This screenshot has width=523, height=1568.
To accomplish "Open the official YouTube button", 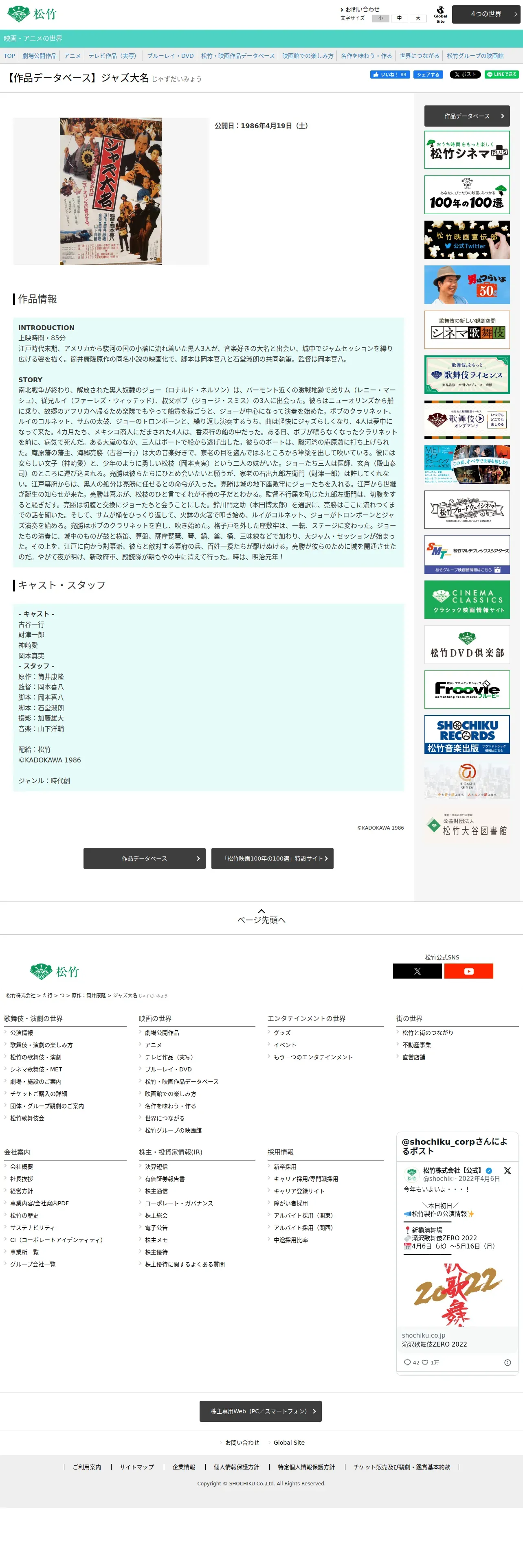I will (468, 971).
